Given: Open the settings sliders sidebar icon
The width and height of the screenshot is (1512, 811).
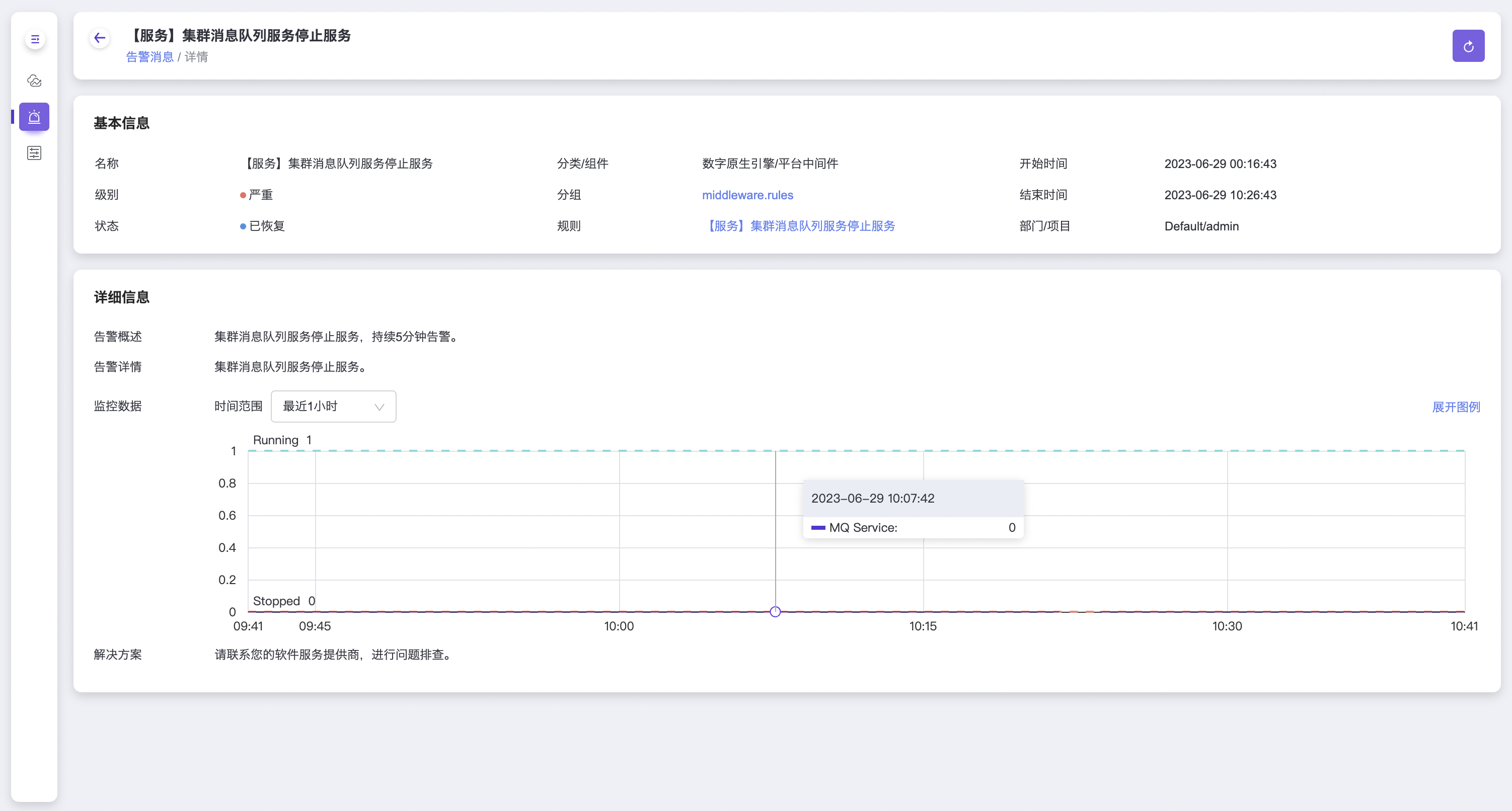Looking at the screenshot, I should pos(34,152).
